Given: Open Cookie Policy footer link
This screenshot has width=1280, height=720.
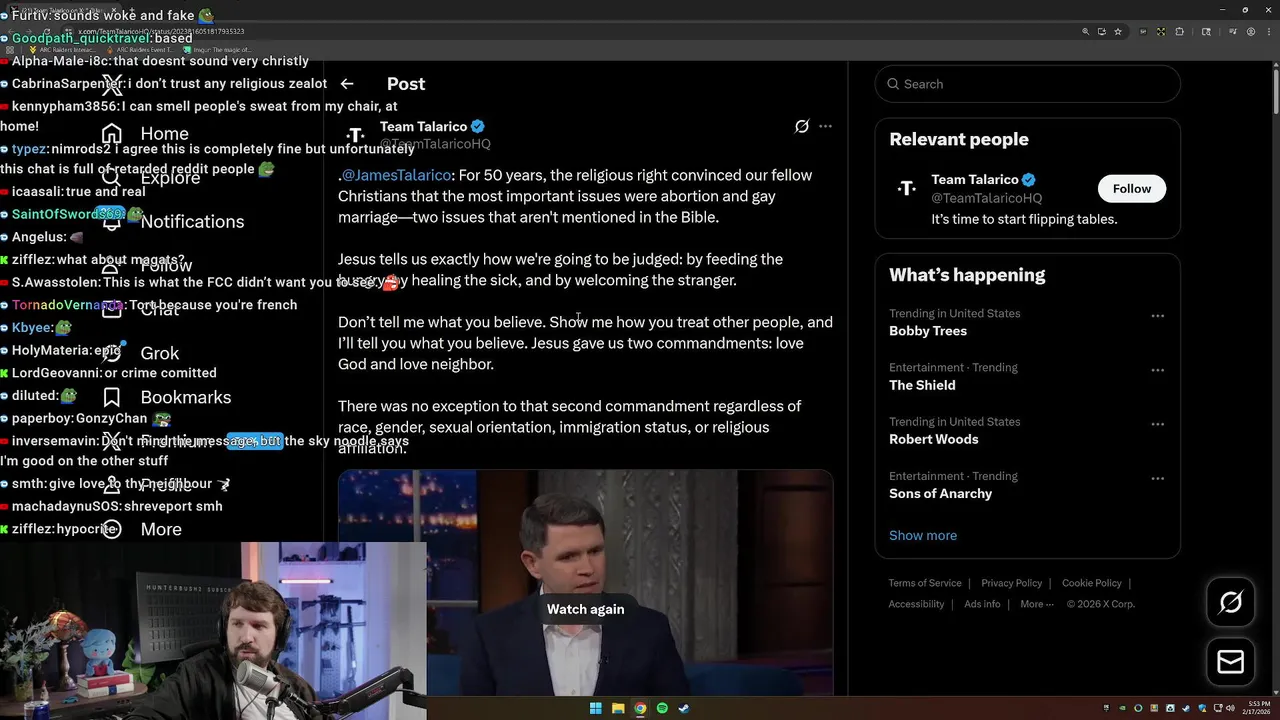Looking at the screenshot, I should point(1091,583).
